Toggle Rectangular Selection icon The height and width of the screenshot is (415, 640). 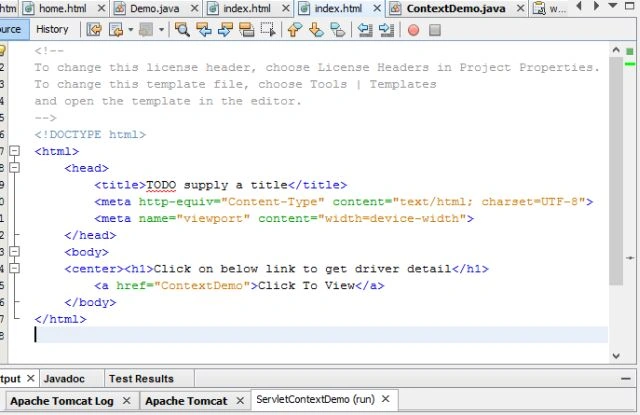point(268,30)
